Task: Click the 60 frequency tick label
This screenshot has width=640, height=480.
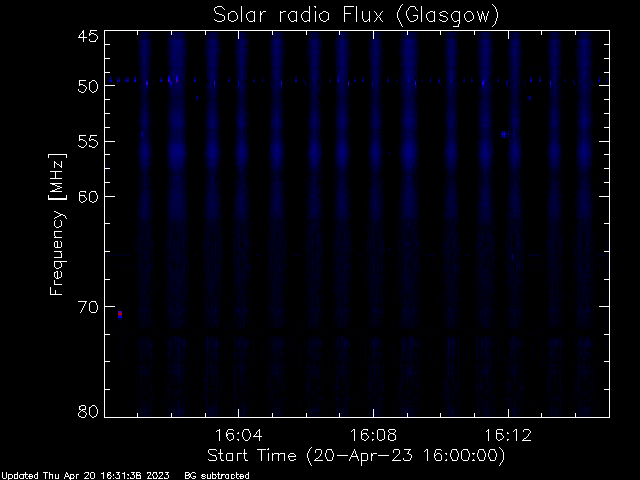Action: (x=88, y=197)
